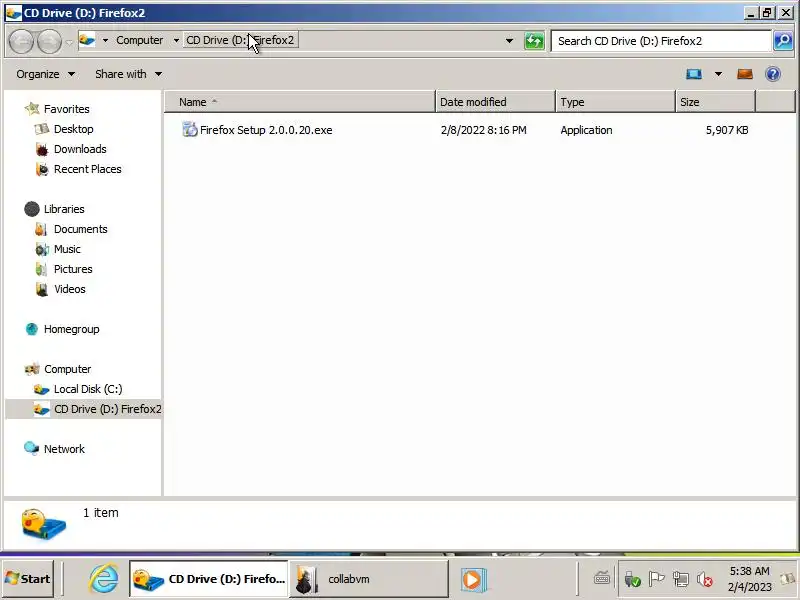This screenshot has height=600, width=800.
Task: Open Videos library
Action: pos(70,289)
